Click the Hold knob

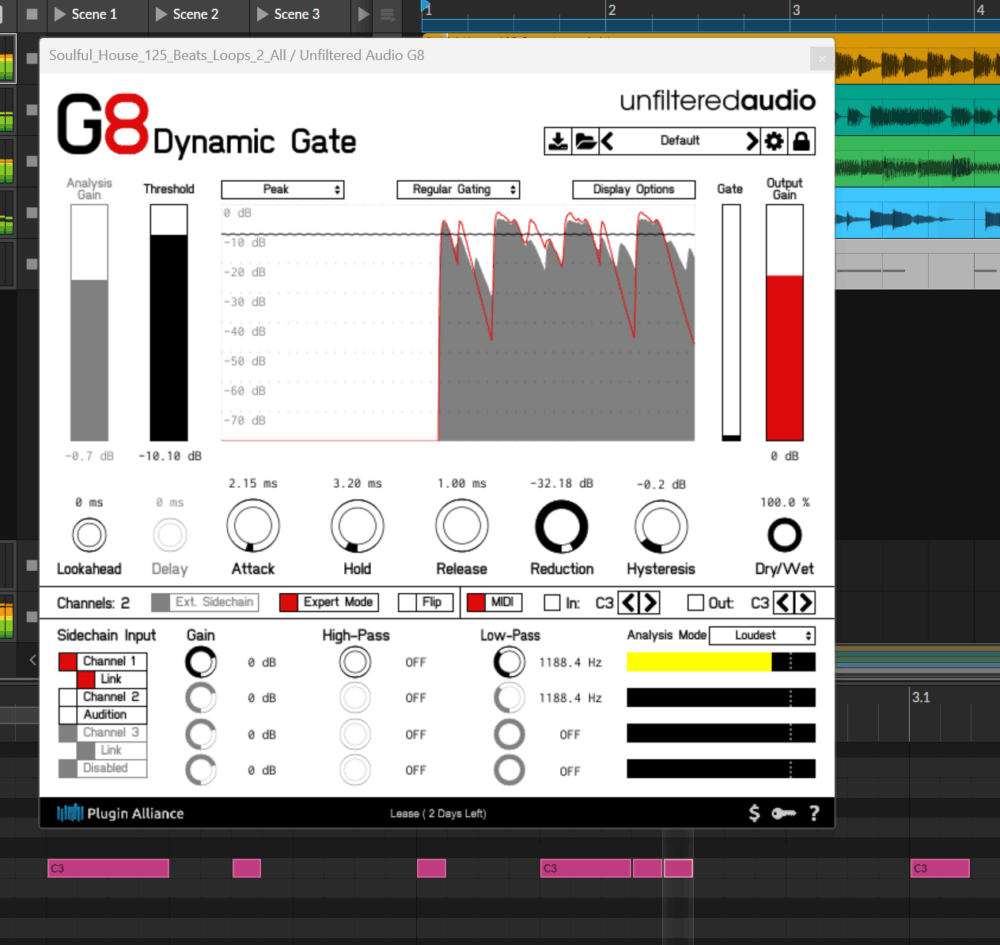pyautogui.click(x=357, y=526)
